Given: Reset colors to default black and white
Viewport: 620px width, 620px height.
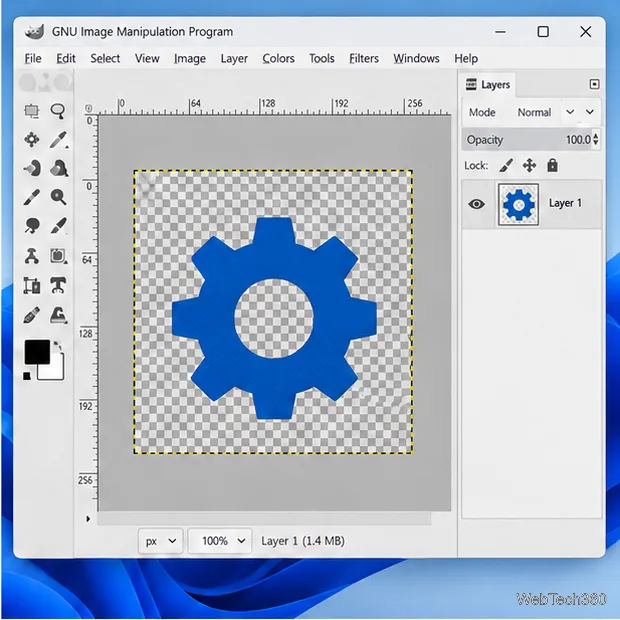Looking at the screenshot, I should [26, 376].
